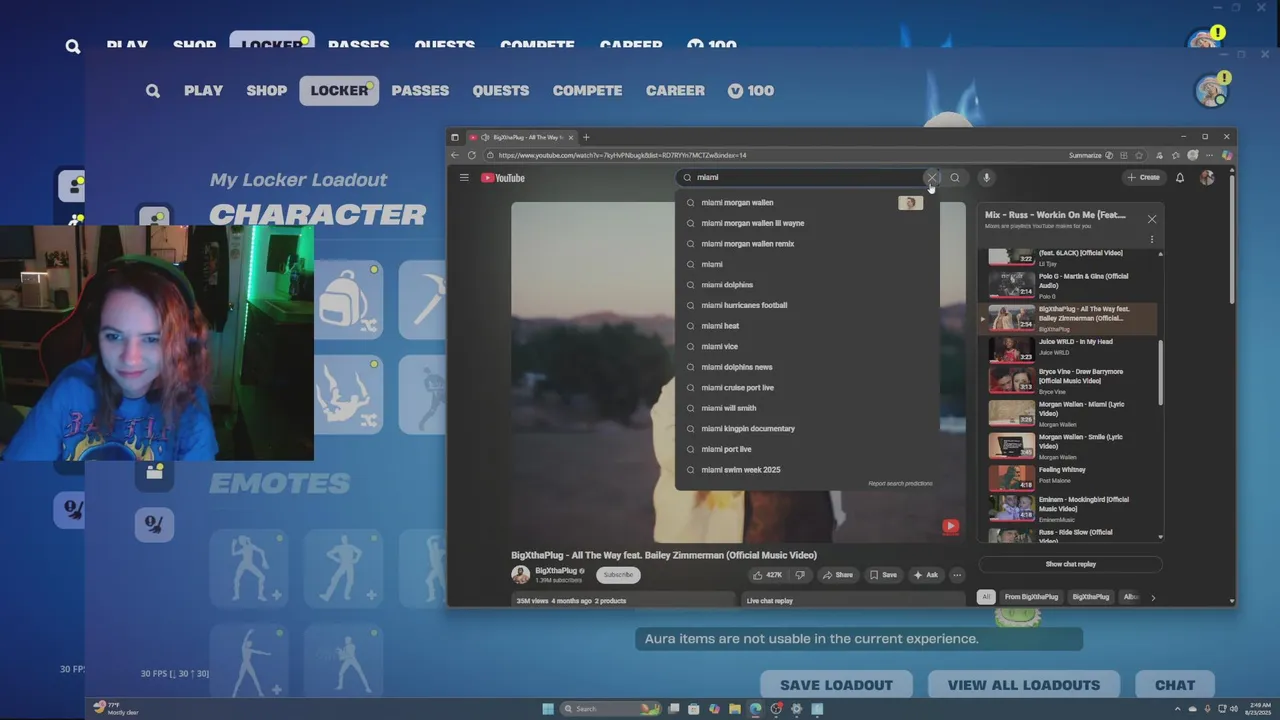Clear the YouTube search text with X
The height and width of the screenshot is (720, 1280).
[931, 178]
